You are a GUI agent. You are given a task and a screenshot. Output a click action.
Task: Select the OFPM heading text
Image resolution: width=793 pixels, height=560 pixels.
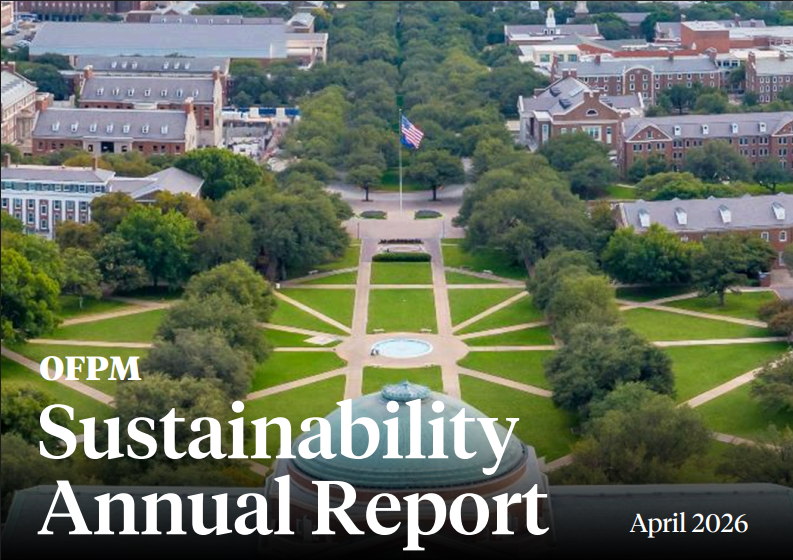click(x=90, y=369)
